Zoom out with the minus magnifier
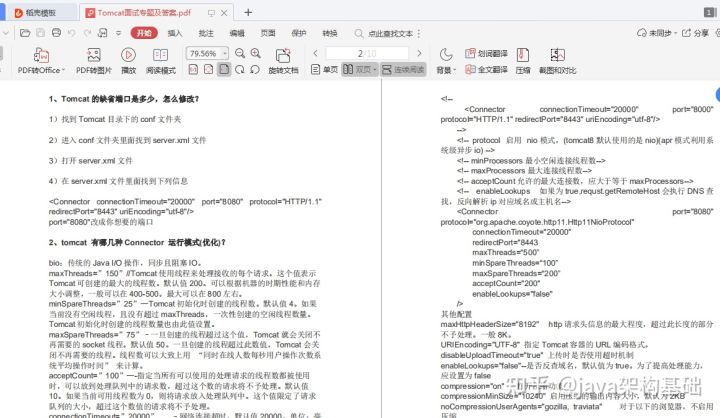The image size is (720, 418). (x=240, y=53)
